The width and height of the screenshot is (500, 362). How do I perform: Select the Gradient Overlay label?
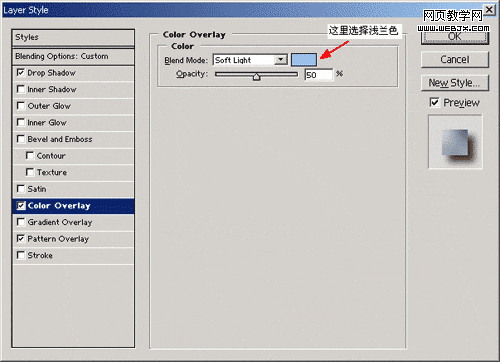60,222
